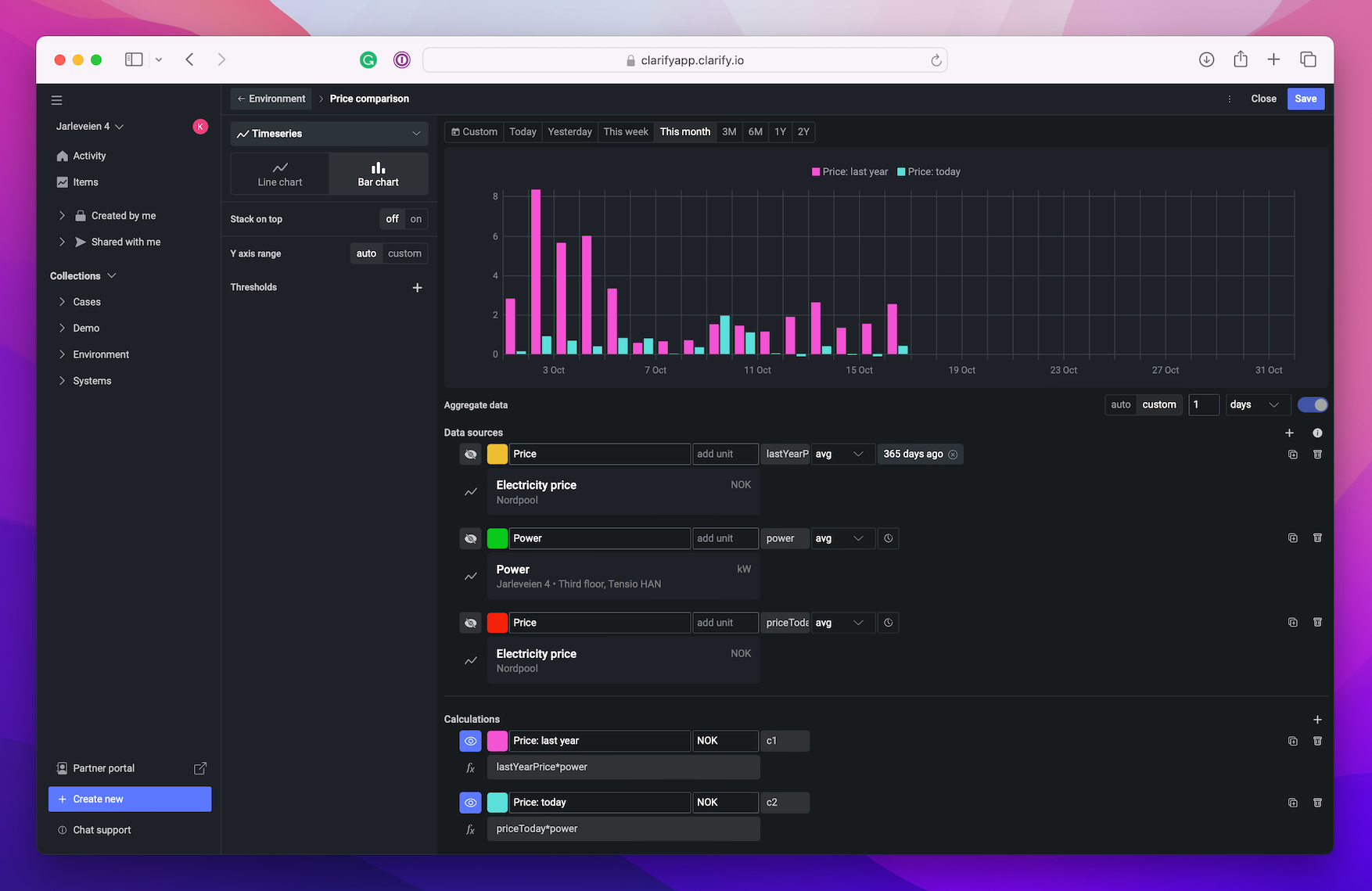Viewport: 1372px width, 891px height.
Task: Click the Save button
Action: [x=1306, y=99]
